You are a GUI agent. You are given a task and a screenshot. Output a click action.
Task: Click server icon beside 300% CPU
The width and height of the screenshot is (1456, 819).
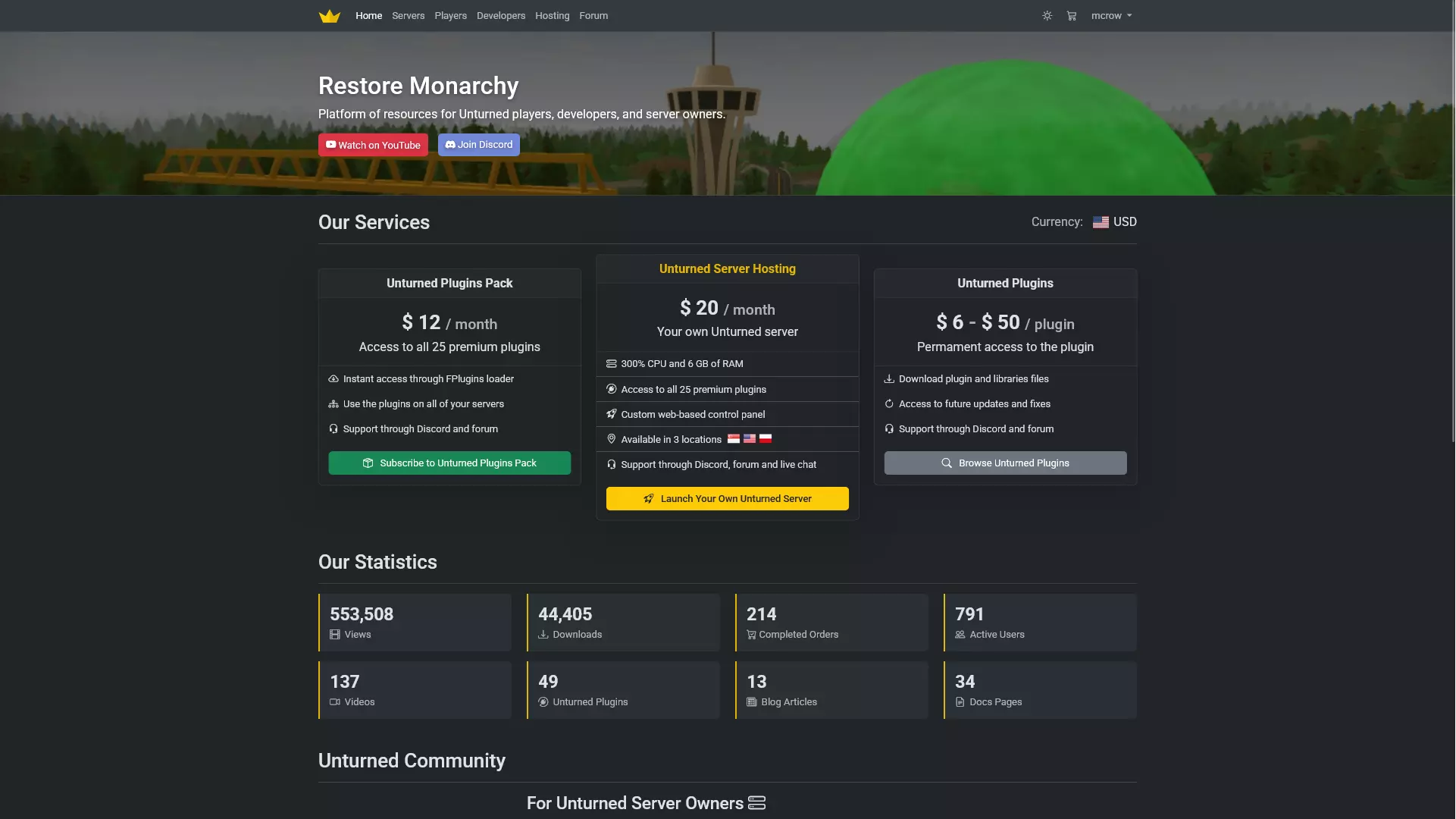click(x=611, y=364)
